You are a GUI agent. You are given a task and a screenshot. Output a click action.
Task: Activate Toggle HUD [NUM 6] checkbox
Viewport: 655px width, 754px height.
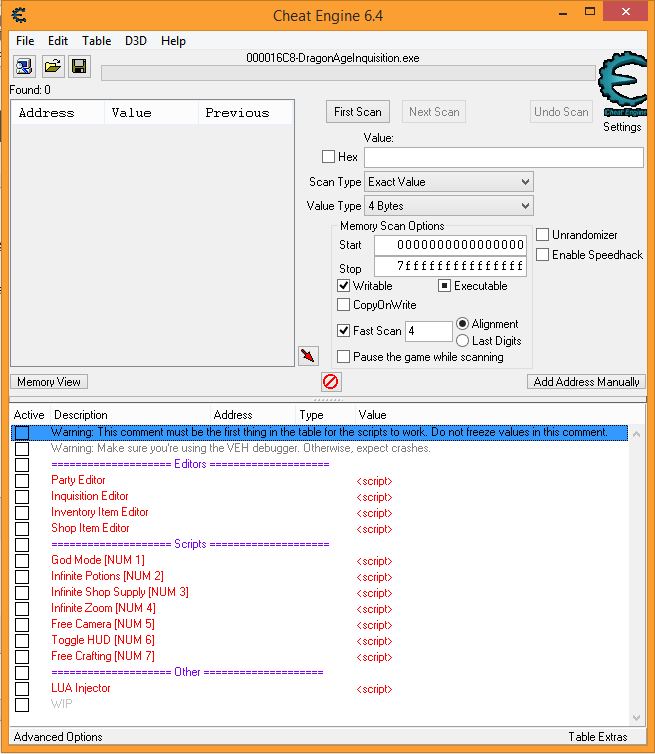click(x=22, y=641)
